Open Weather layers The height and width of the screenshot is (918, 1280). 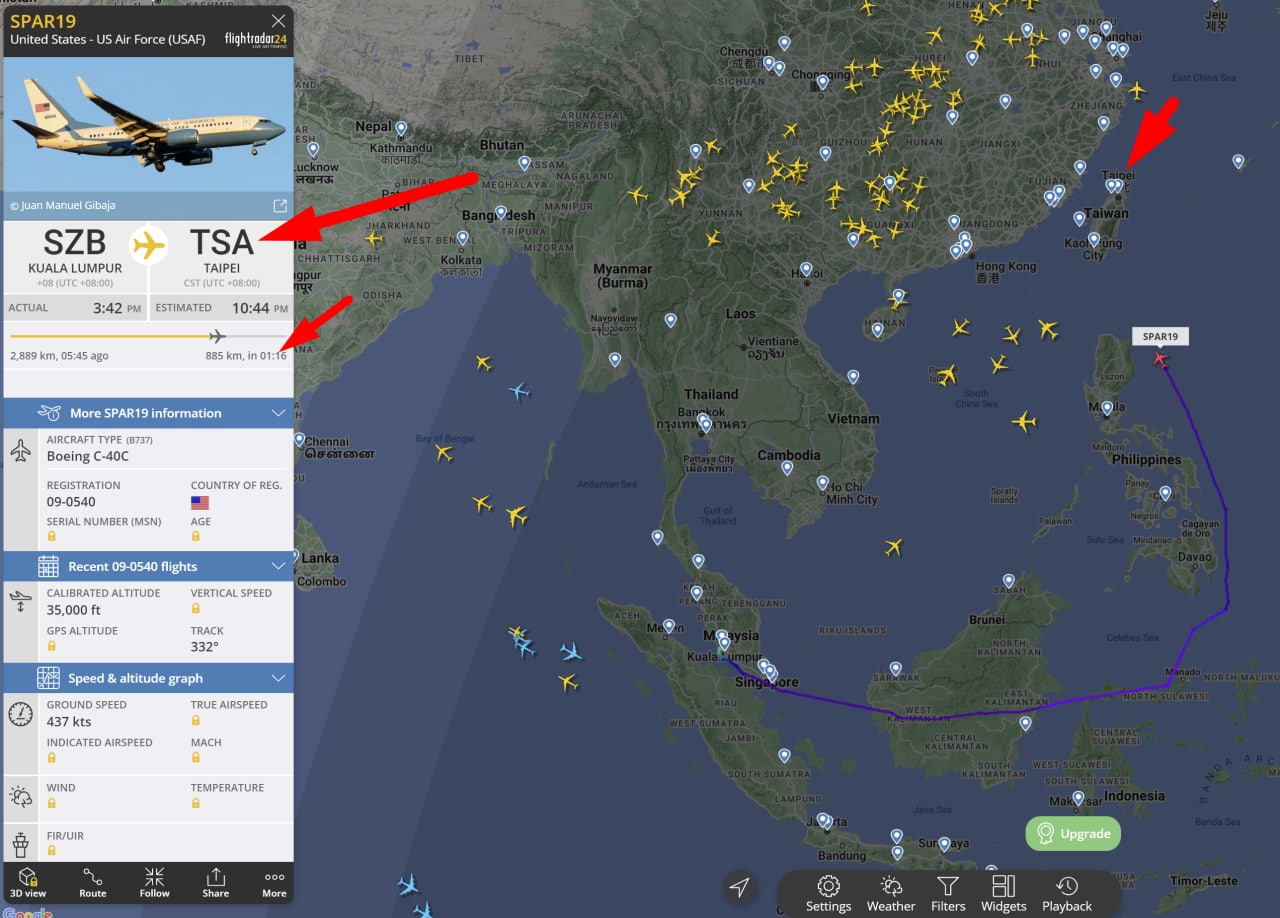point(891,893)
